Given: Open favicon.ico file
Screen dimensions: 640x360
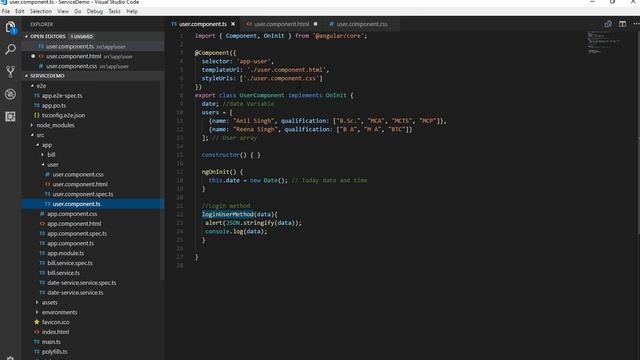Looking at the screenshot, I should point(55,322).
